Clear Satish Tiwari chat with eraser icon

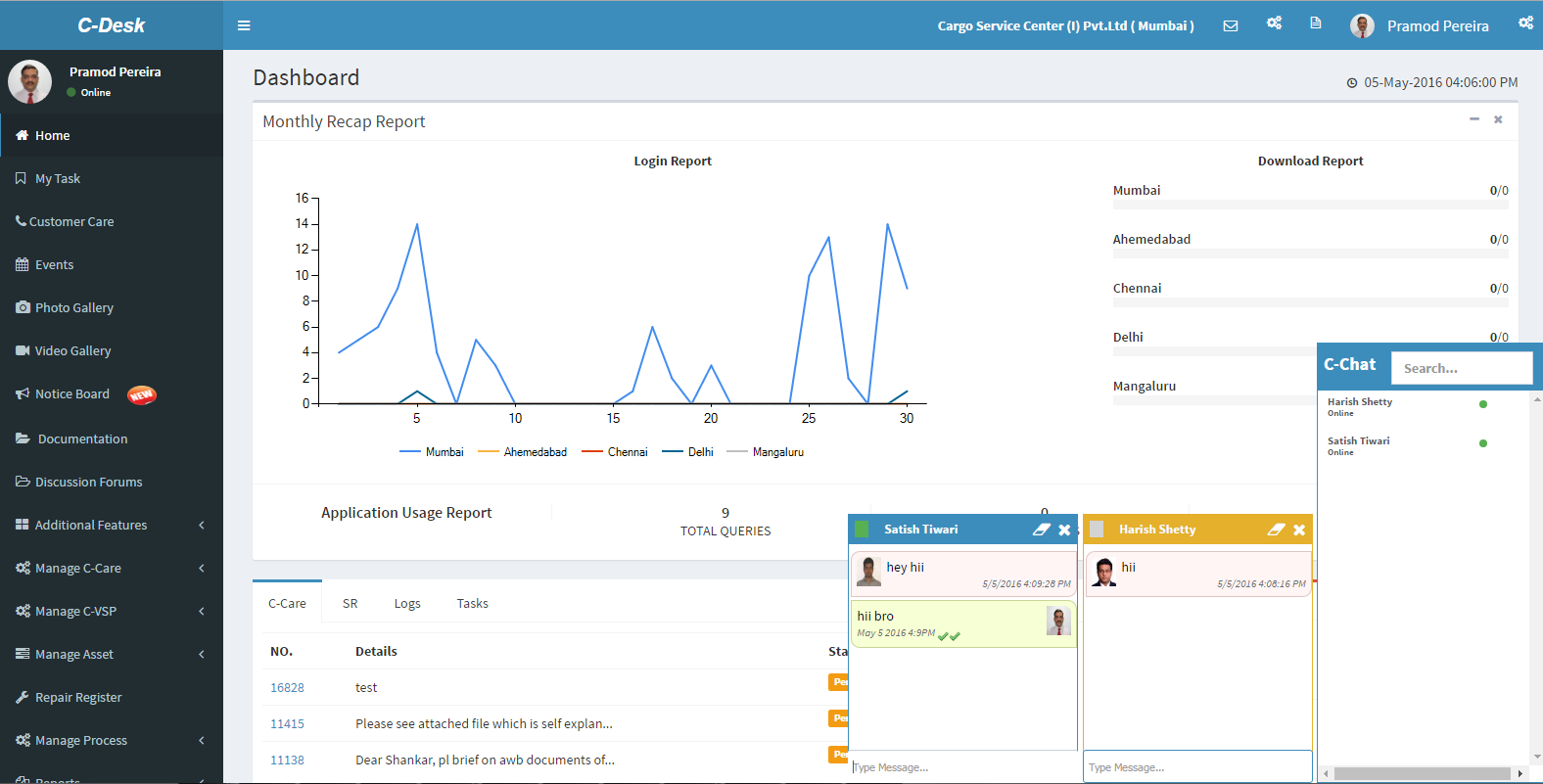click(x=1042, y=530)
